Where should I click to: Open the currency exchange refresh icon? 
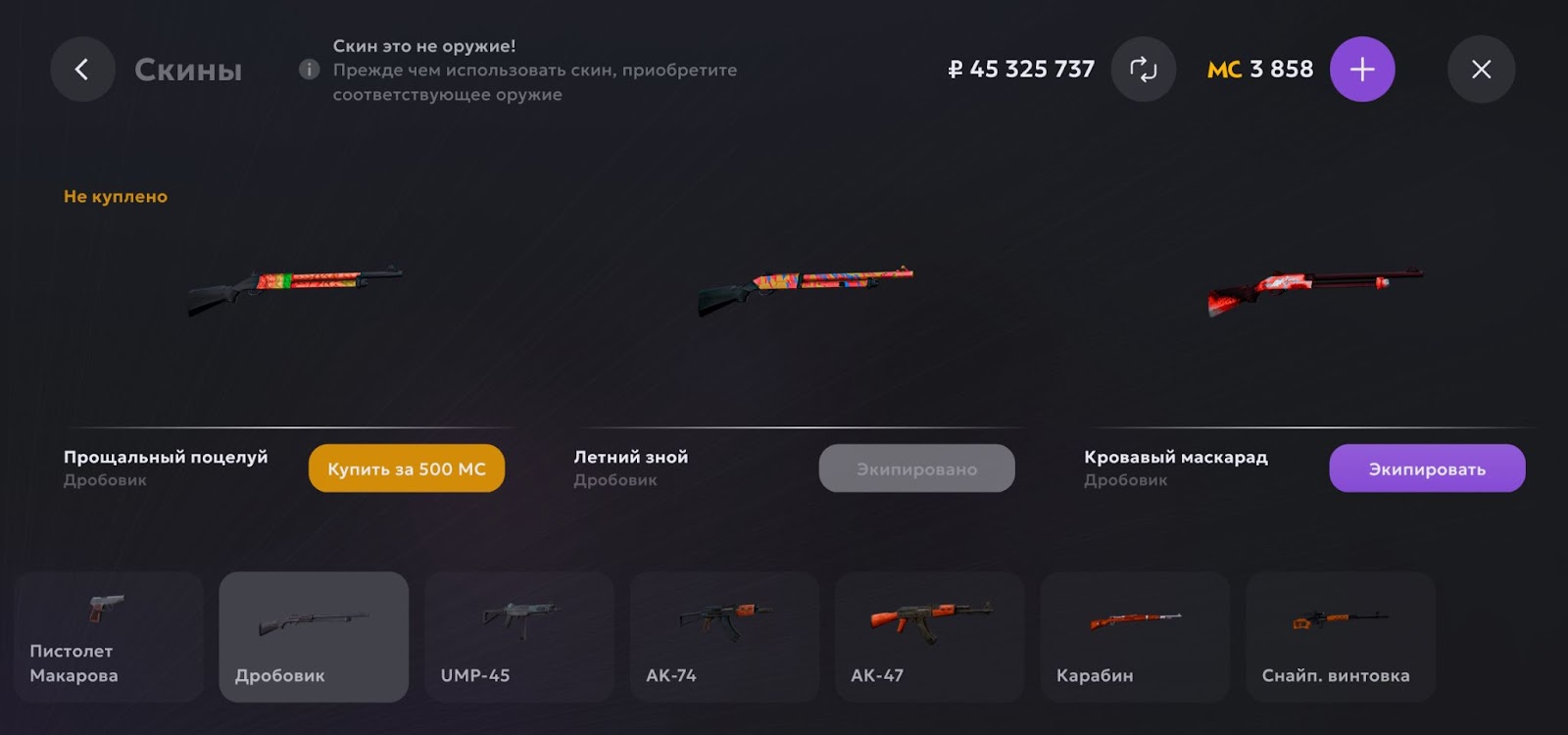click(1144, 70)
